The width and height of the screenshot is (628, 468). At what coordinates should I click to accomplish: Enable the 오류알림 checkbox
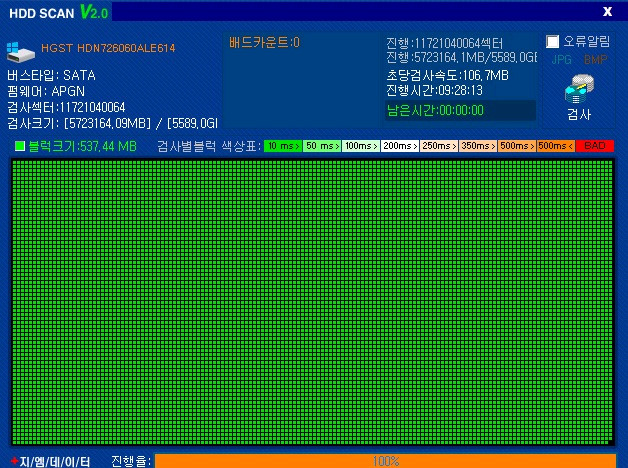(552, 41)
